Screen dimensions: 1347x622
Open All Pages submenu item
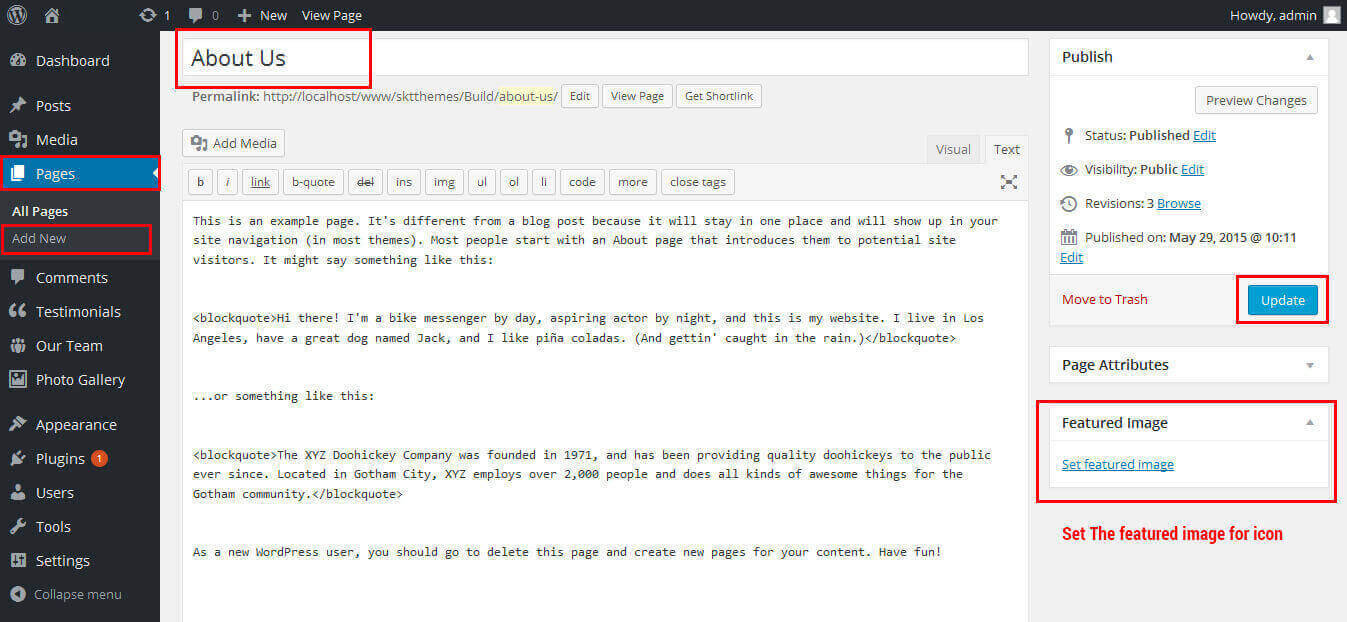(40, 212)
